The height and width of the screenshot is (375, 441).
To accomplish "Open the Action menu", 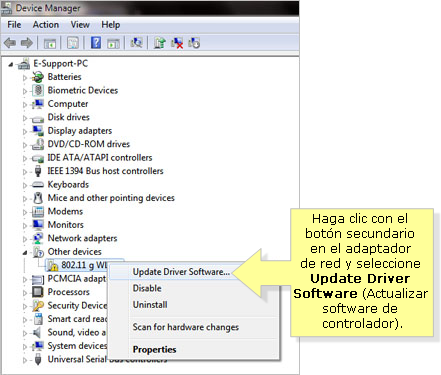I will coord(46,25).
